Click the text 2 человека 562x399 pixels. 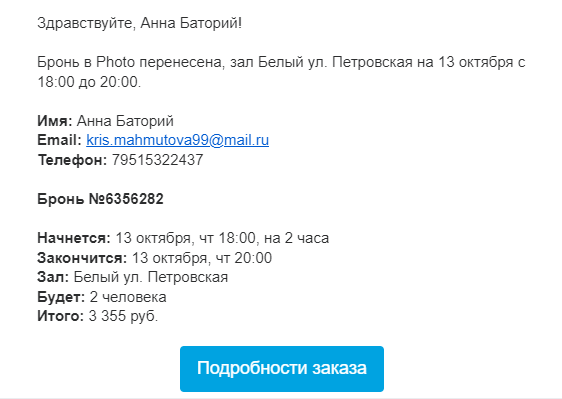pos(128,297)
